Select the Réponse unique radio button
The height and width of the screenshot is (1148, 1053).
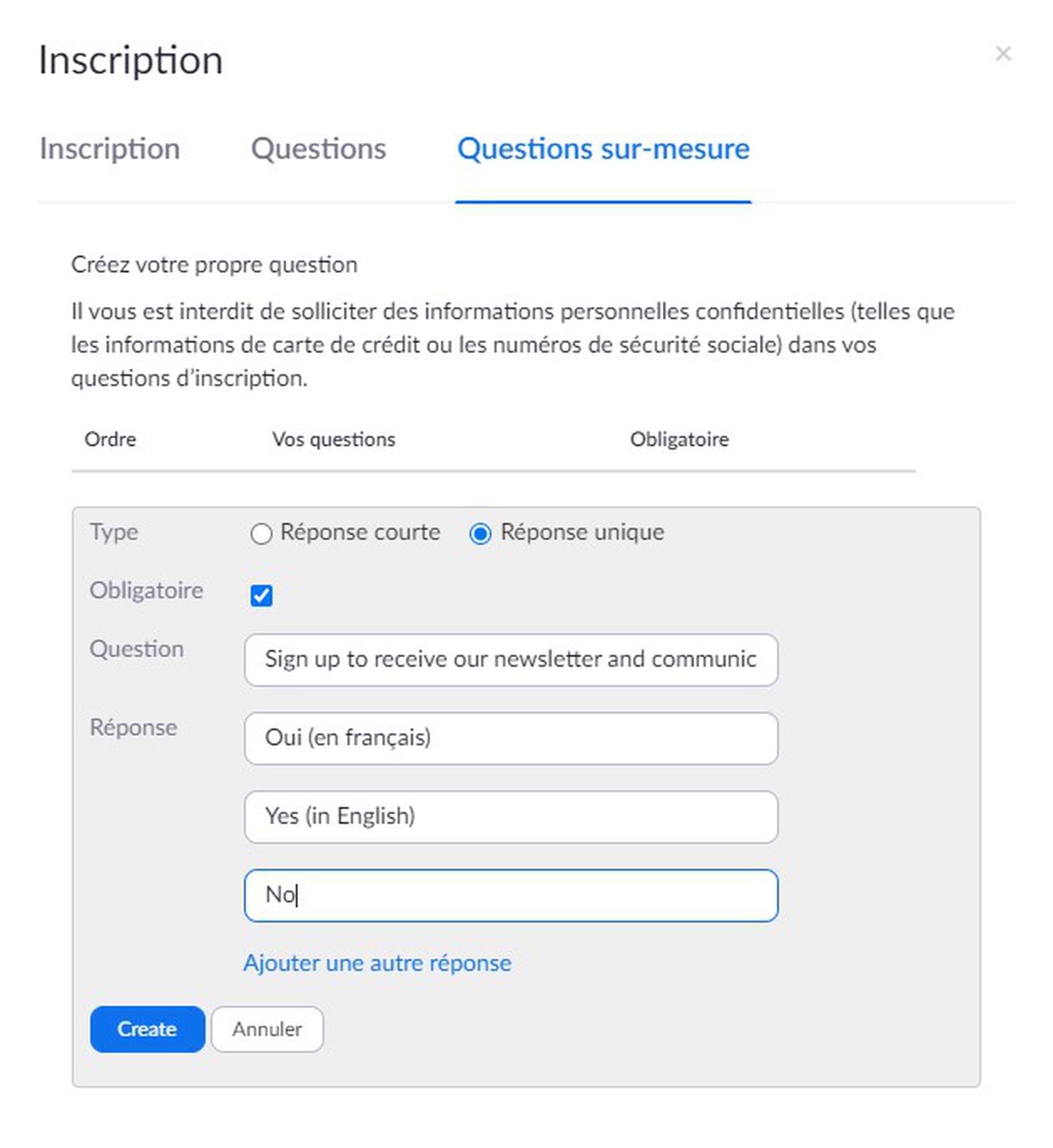(480, 533)
